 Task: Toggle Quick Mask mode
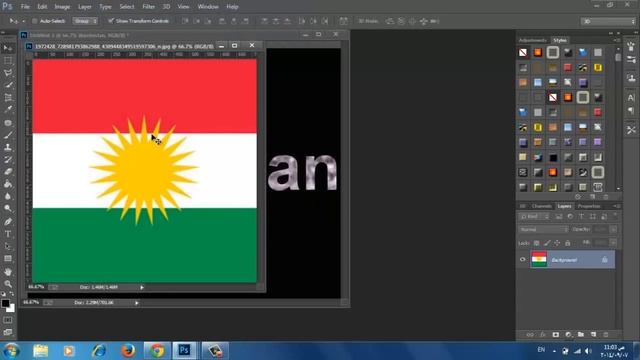point(8,320)
